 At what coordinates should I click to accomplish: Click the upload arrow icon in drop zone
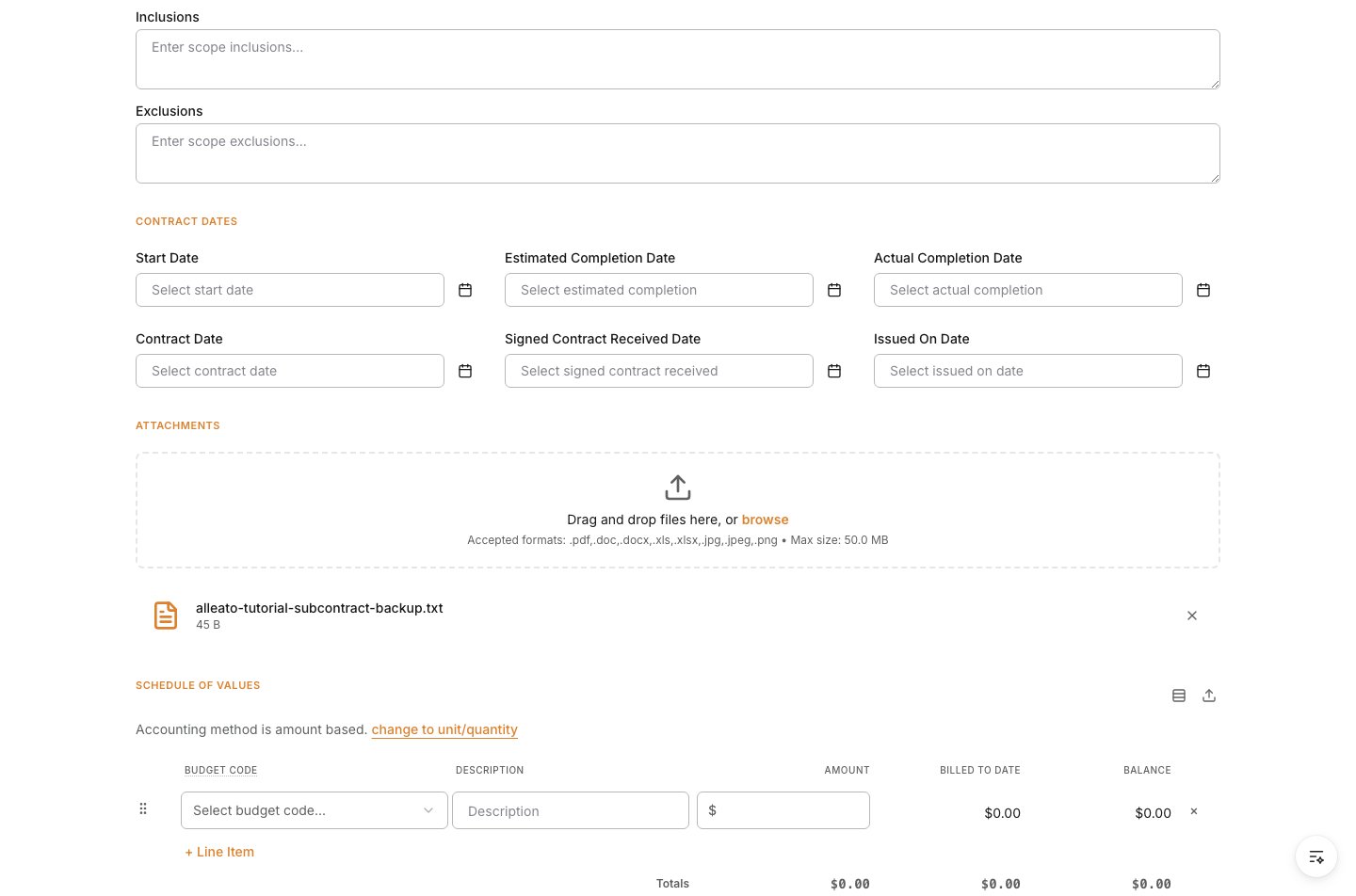click(x=678, y=488)
